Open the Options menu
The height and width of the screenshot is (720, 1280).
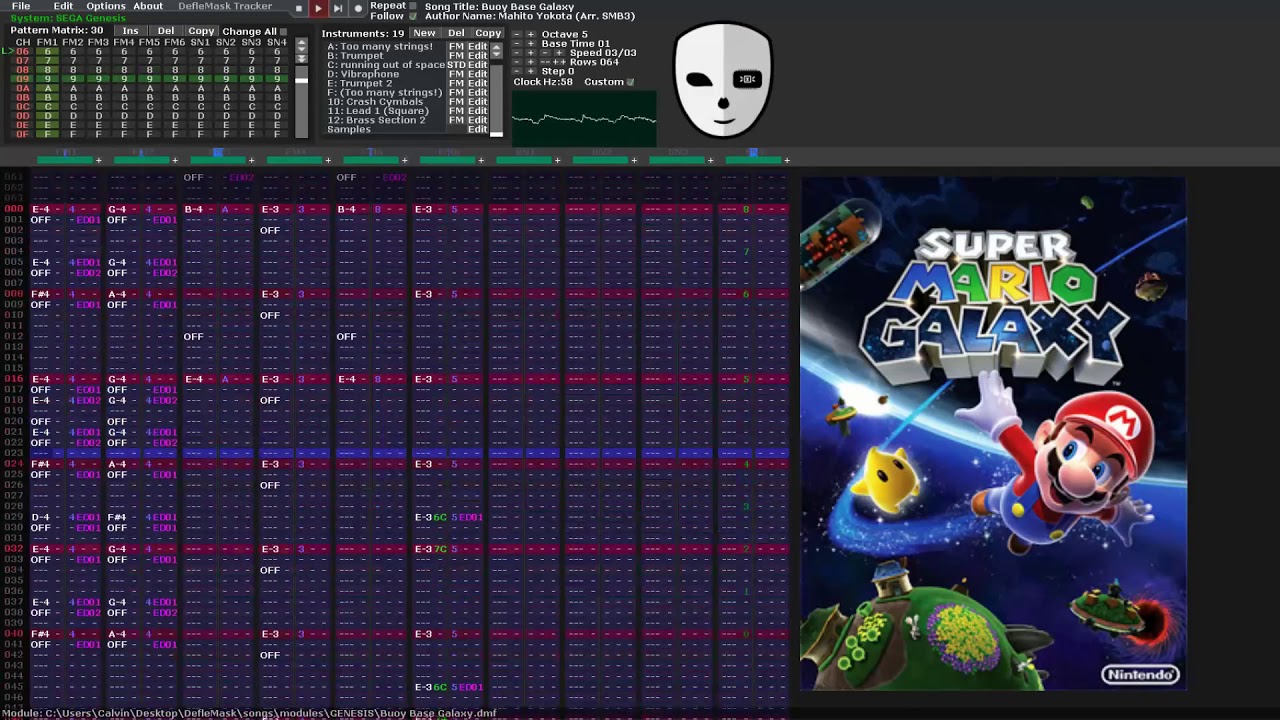[x=105, y=6]
